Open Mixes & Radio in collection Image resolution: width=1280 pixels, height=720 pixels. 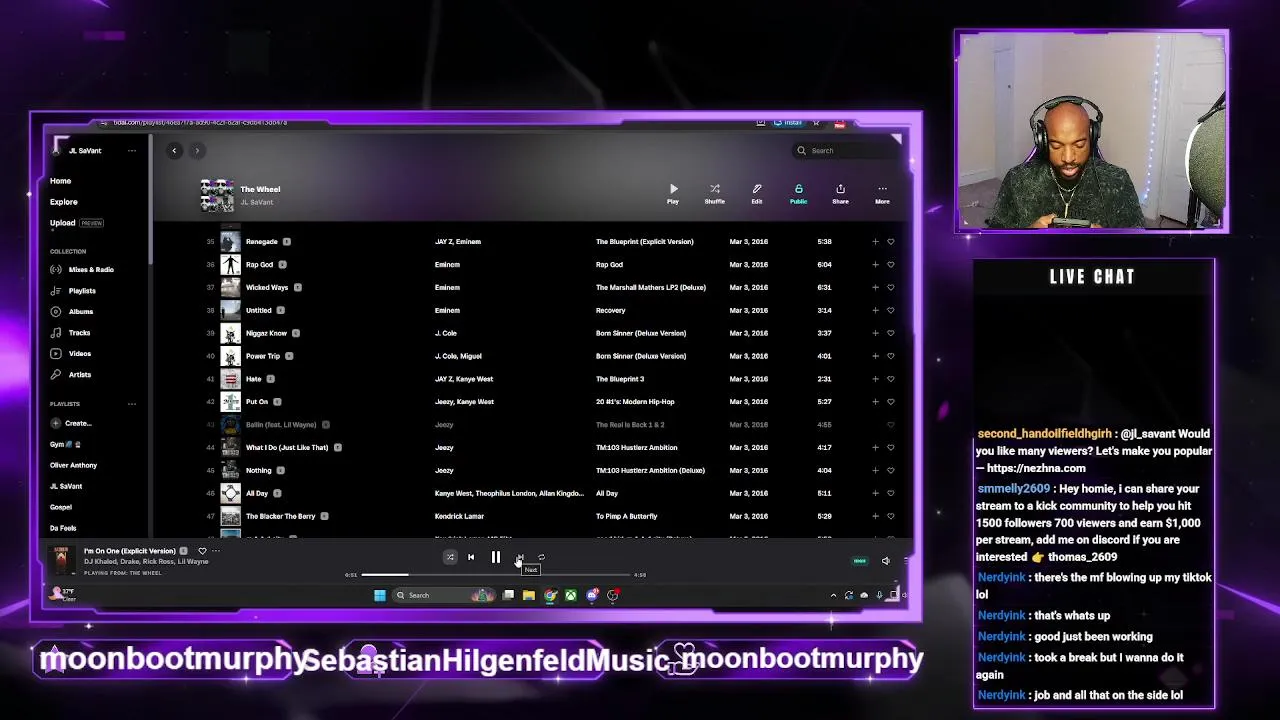coord(83,270)
